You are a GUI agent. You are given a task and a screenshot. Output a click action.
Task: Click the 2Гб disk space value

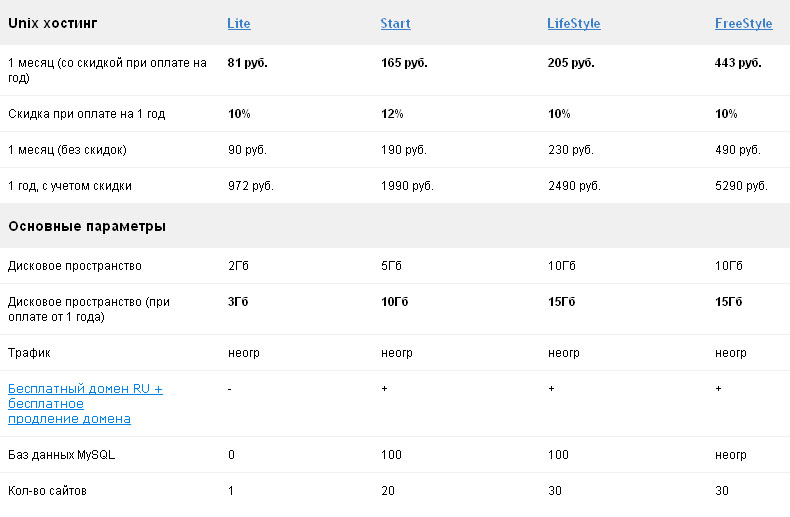click(238, 266)
